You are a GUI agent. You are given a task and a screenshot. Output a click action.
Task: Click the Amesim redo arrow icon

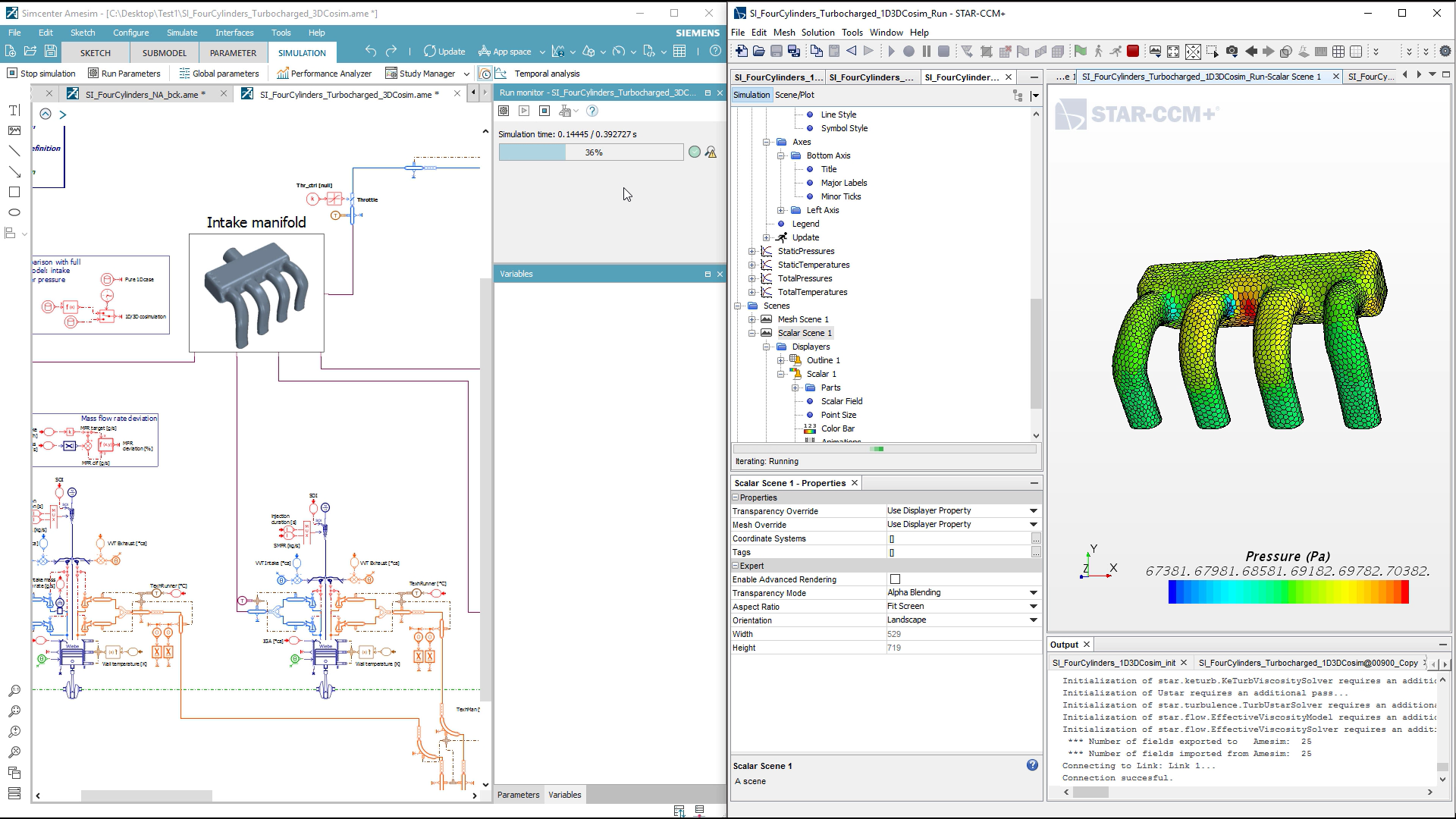pyautogui.click(x=391, y=51)
